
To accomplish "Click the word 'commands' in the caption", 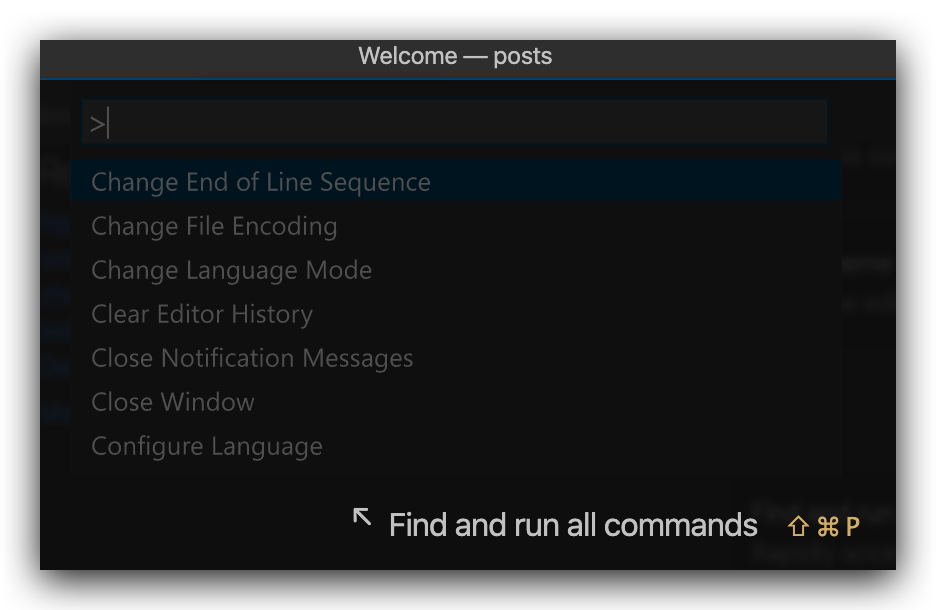I will (x=680, y=525).
